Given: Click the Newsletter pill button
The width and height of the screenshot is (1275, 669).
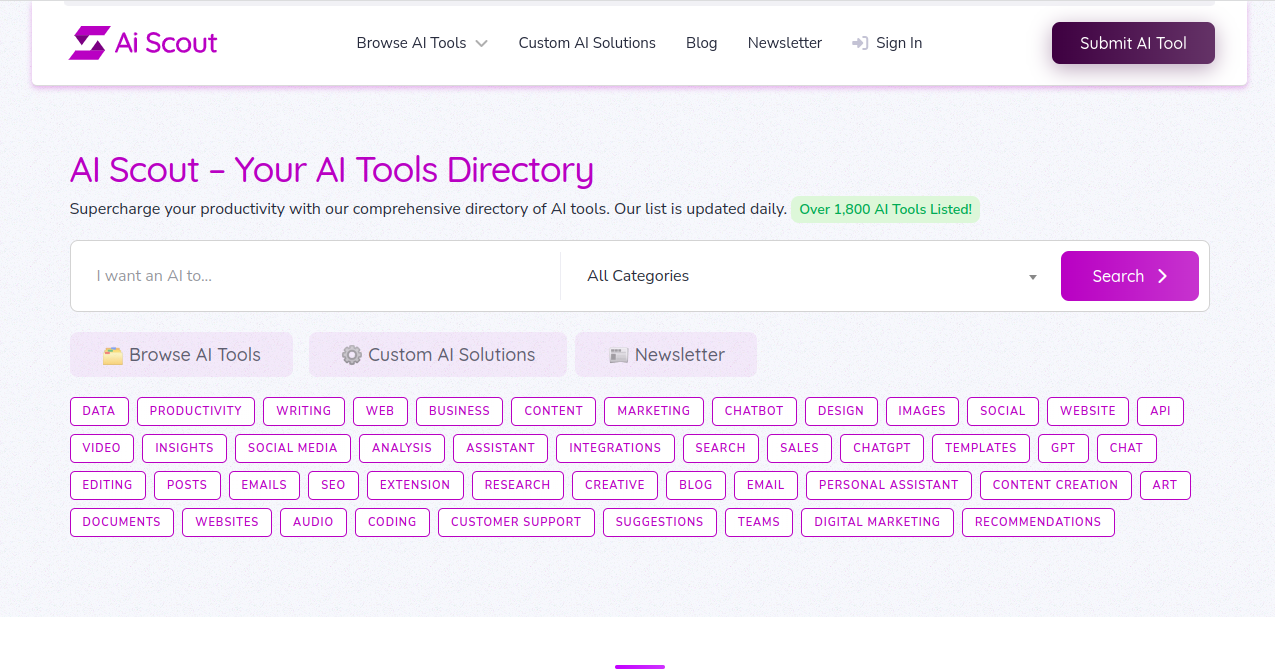Looking at the screenshot, I should (666, 355).
